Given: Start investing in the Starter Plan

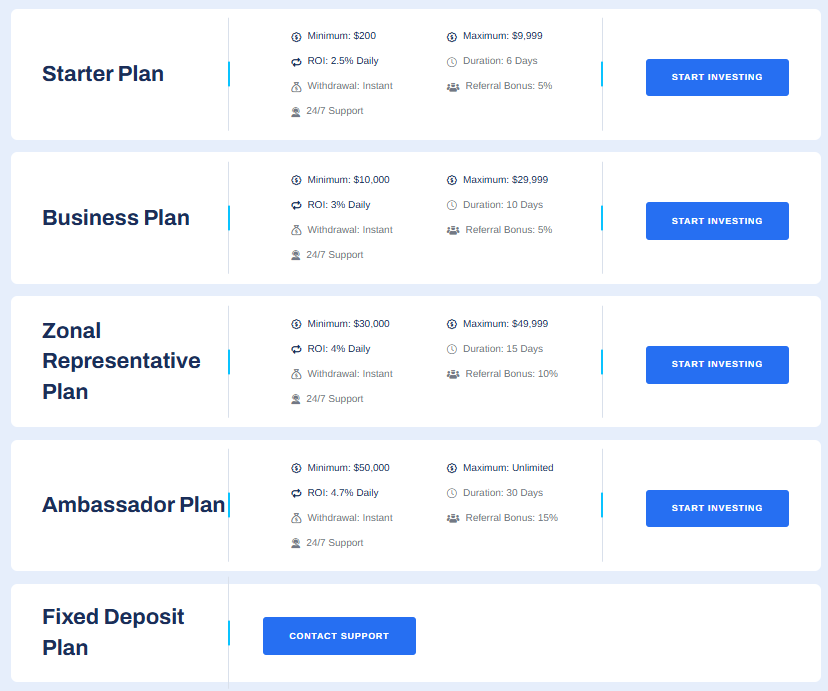Looking at the screenshot, I should pyautogui.click(x=717, y=77).
